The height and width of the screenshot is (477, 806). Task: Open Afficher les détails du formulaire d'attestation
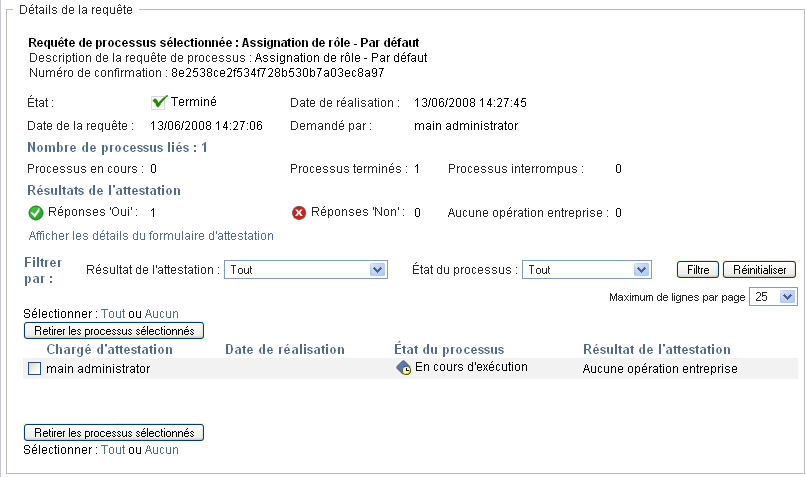click(151, 236)
